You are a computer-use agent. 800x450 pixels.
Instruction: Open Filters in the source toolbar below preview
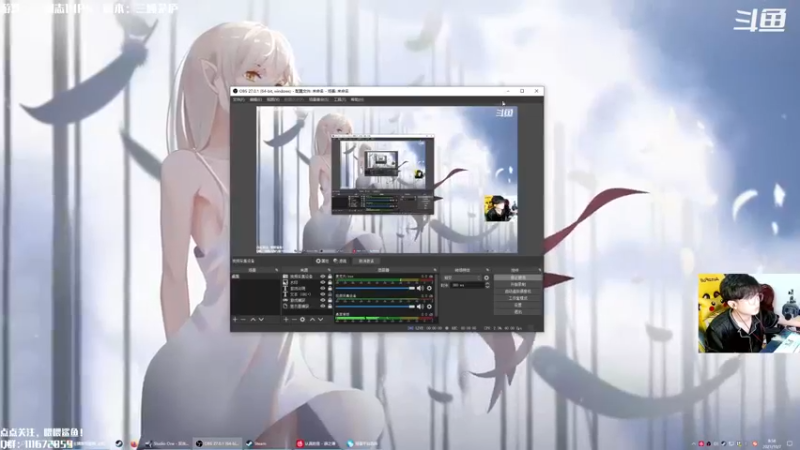[340, 261]
